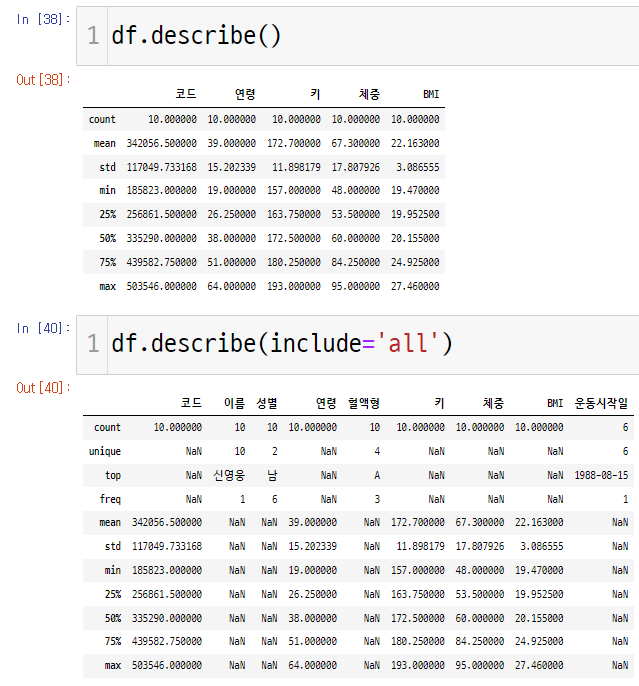Click min 키 value 157.000000 in Out[38] table
The height and width of the screenshot is (686, 639).
pyautogui.click(x=293, y=190)
